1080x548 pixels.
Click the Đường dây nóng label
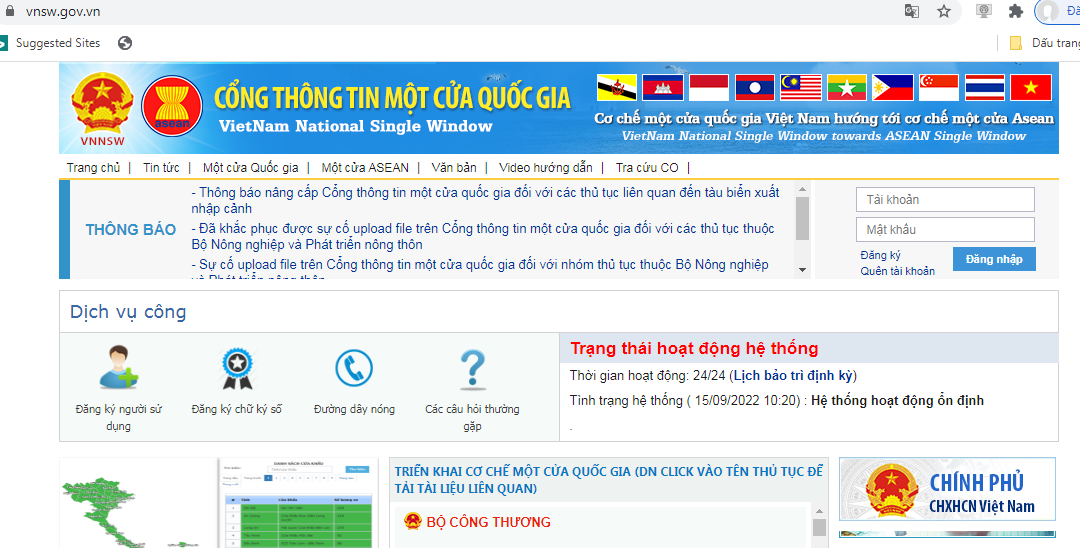click(x=354, y=409)
